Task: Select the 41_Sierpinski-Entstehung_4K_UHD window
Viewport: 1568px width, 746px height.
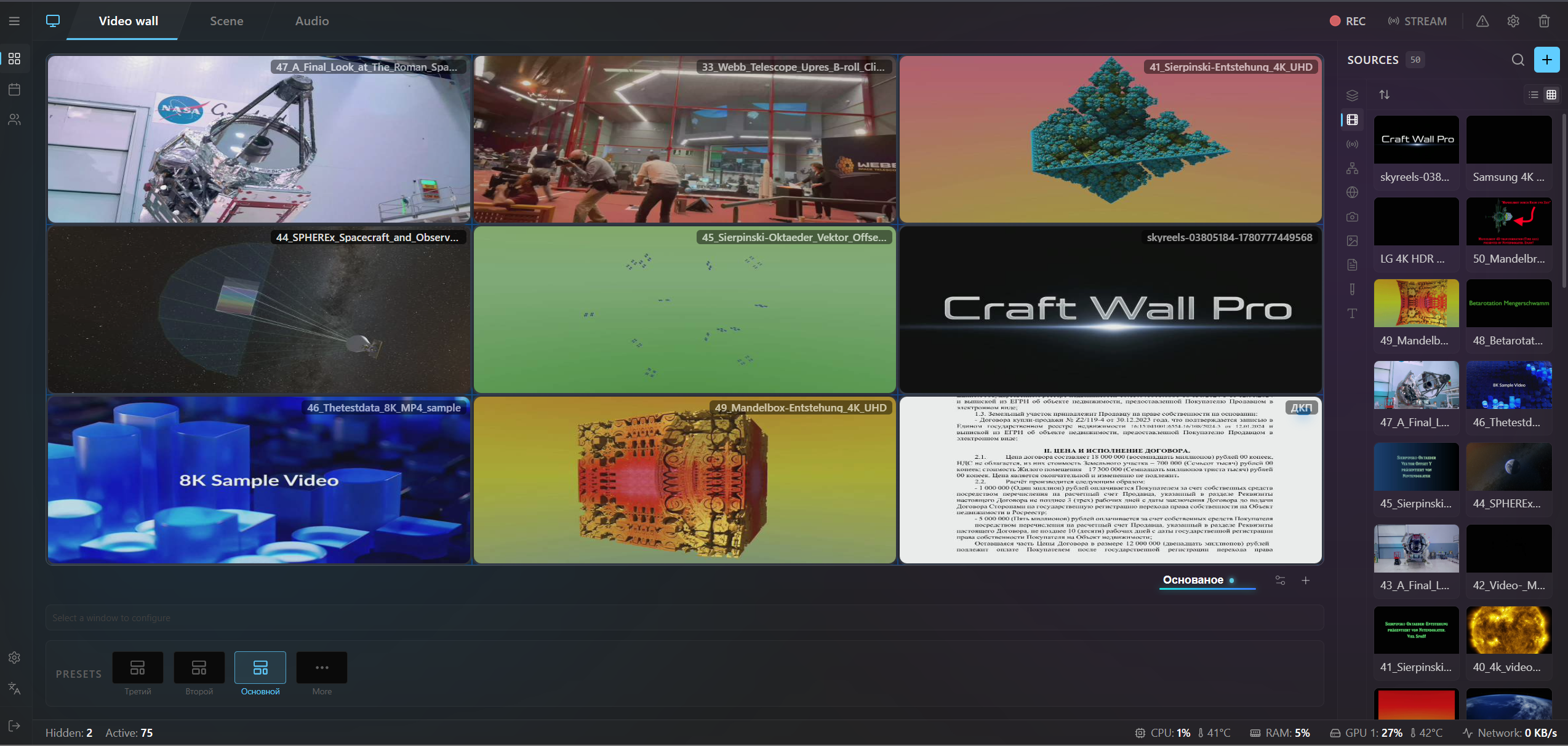Action: pyautogui.click(x=1110, y=139)
